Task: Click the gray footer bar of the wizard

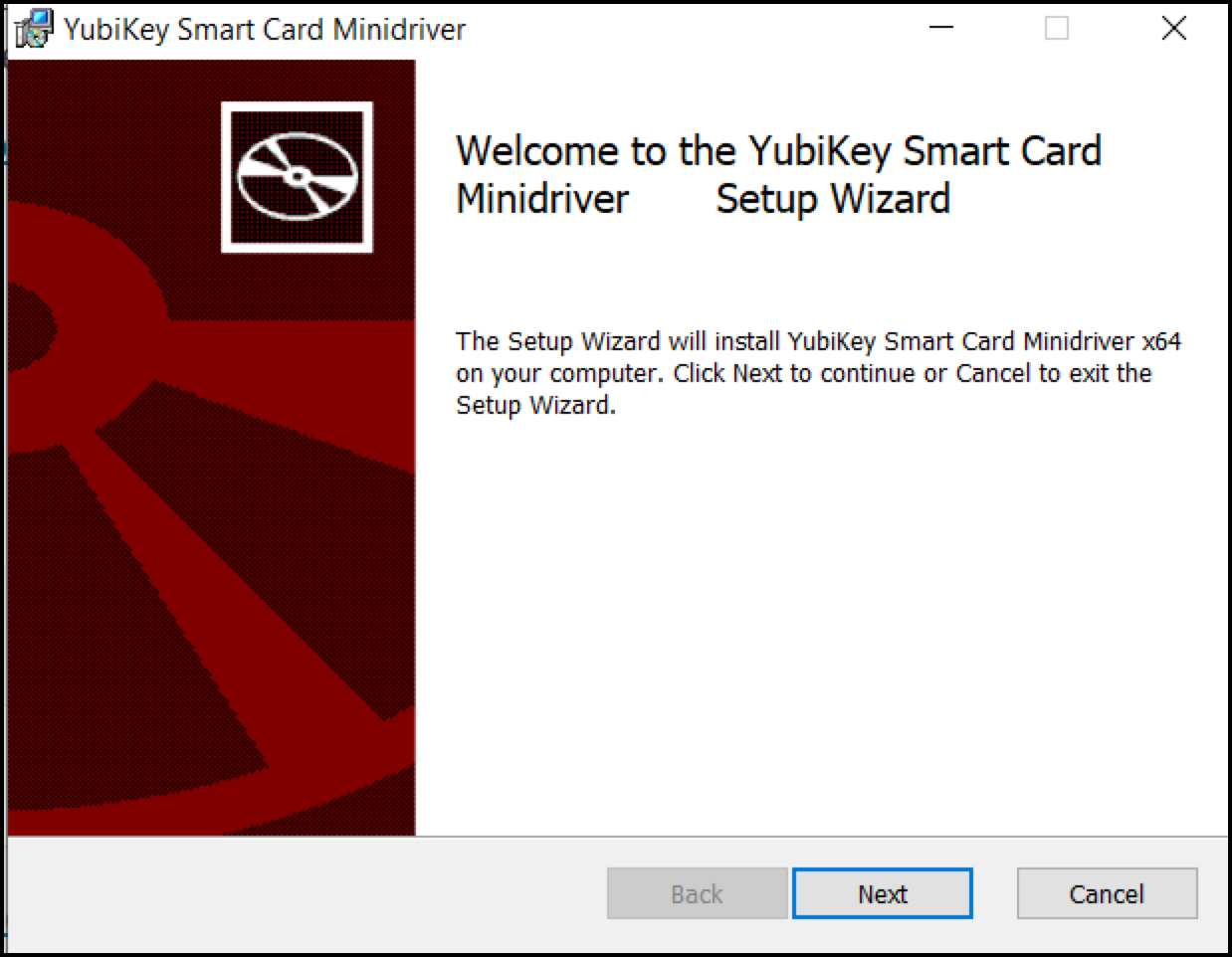Action: click(299, 892)
